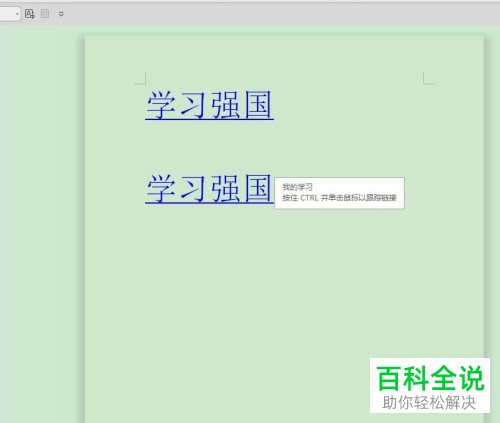
Task: Click the document page with plus icon
Action: coord(30,14)
